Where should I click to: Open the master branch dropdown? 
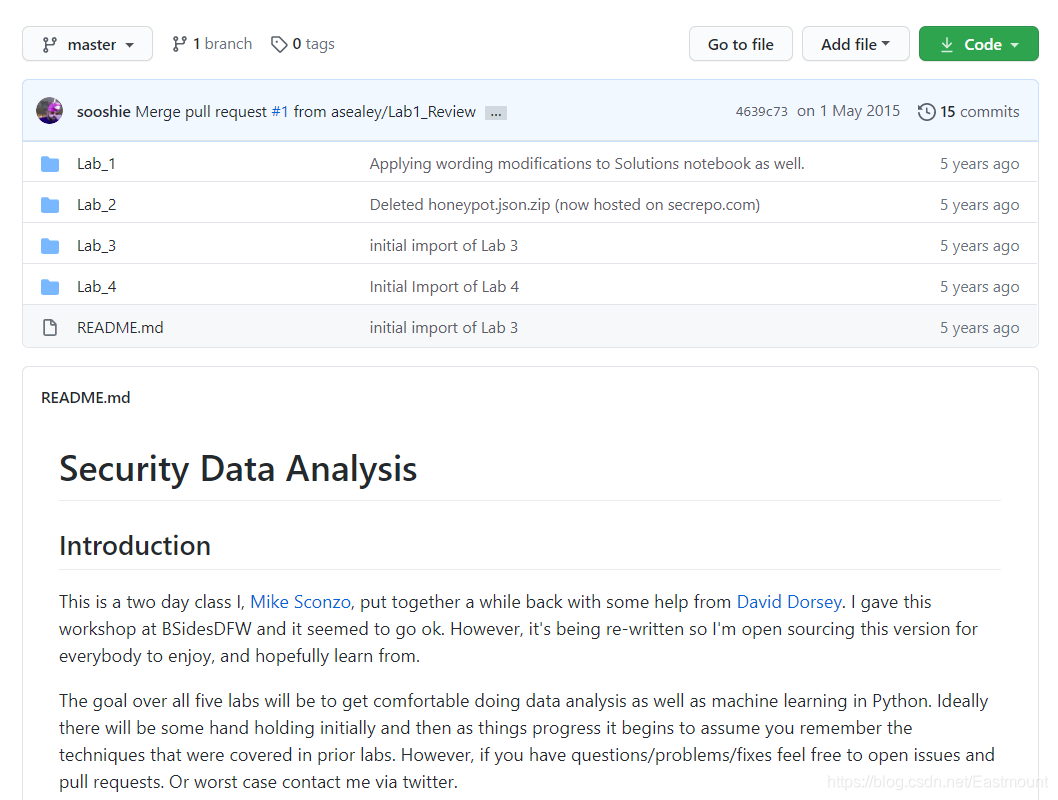tap(88, 44)
